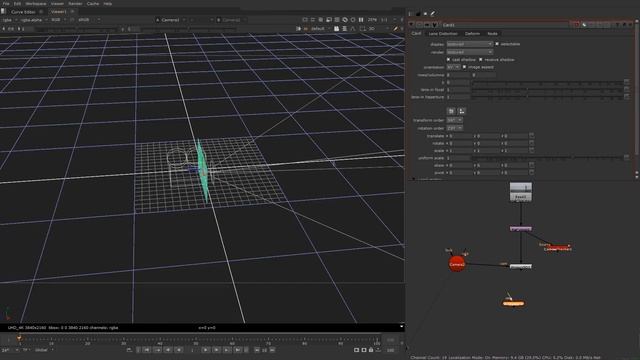Open the lens-in focal animation menu button
640x360 pixels.
(x=627, y=90)
